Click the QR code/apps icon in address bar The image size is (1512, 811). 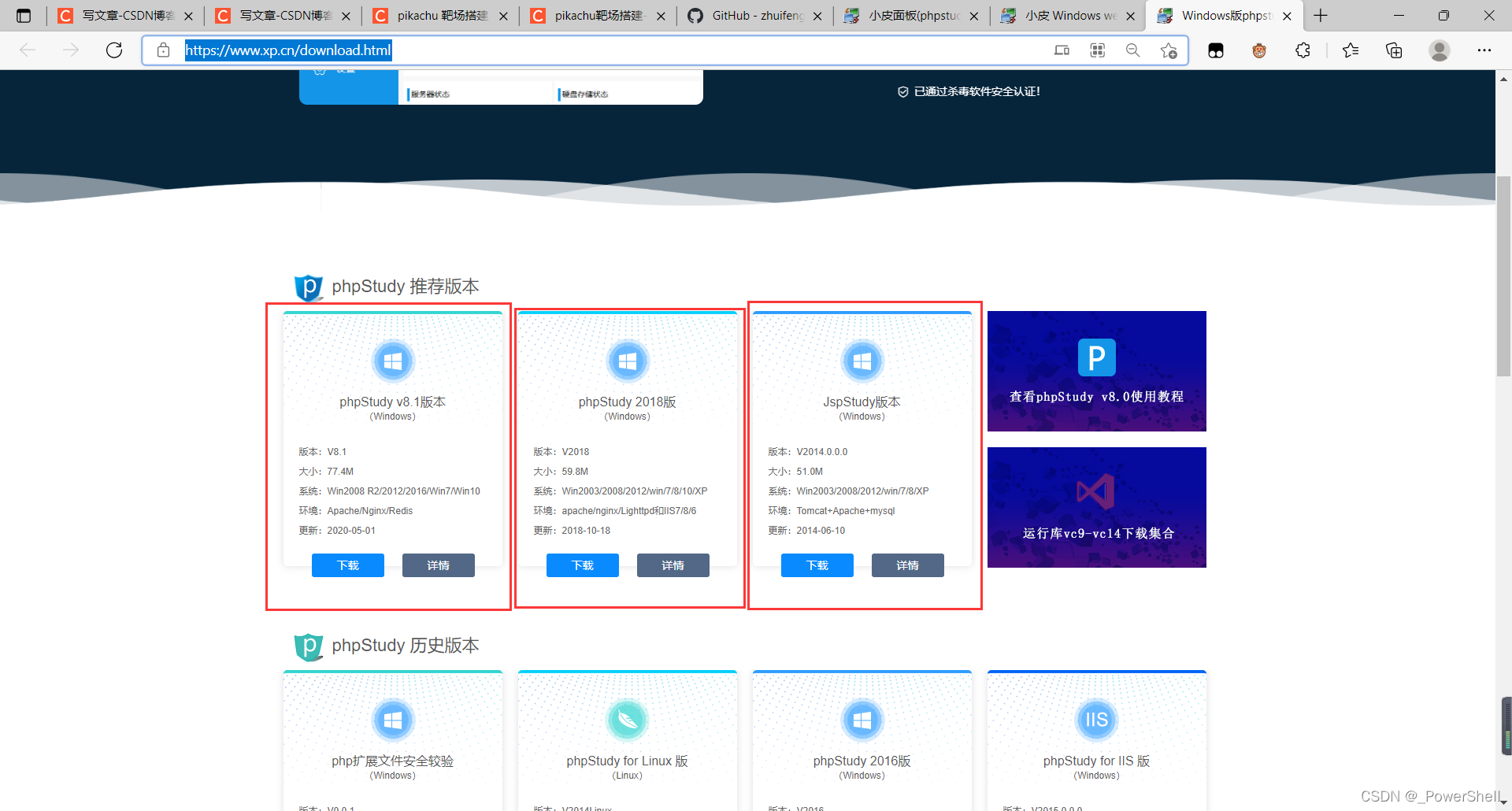[1097, 50]
